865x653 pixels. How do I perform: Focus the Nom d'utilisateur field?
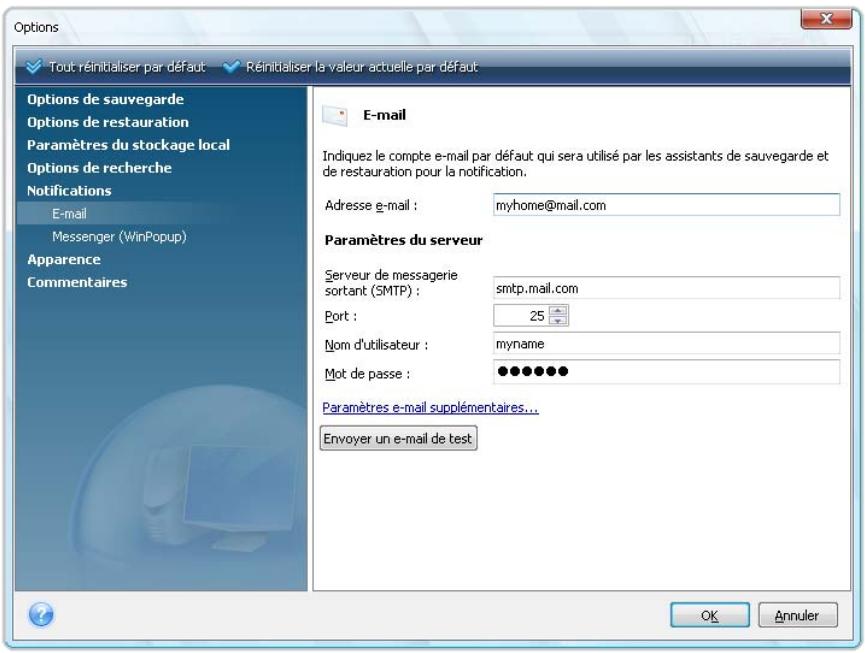point(666,343)
